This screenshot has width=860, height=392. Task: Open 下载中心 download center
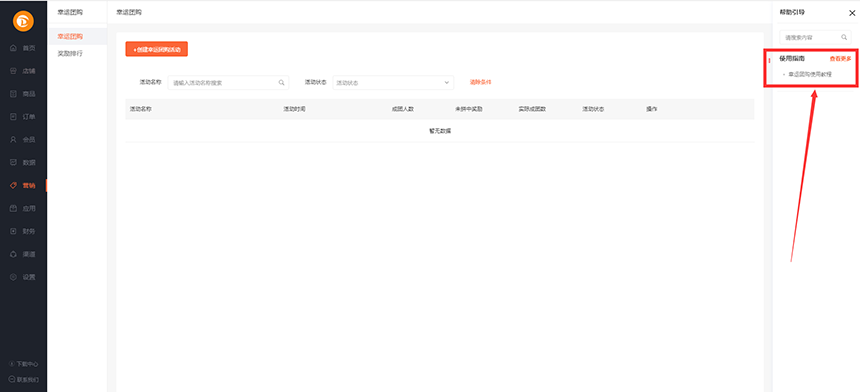pos(24,364)
